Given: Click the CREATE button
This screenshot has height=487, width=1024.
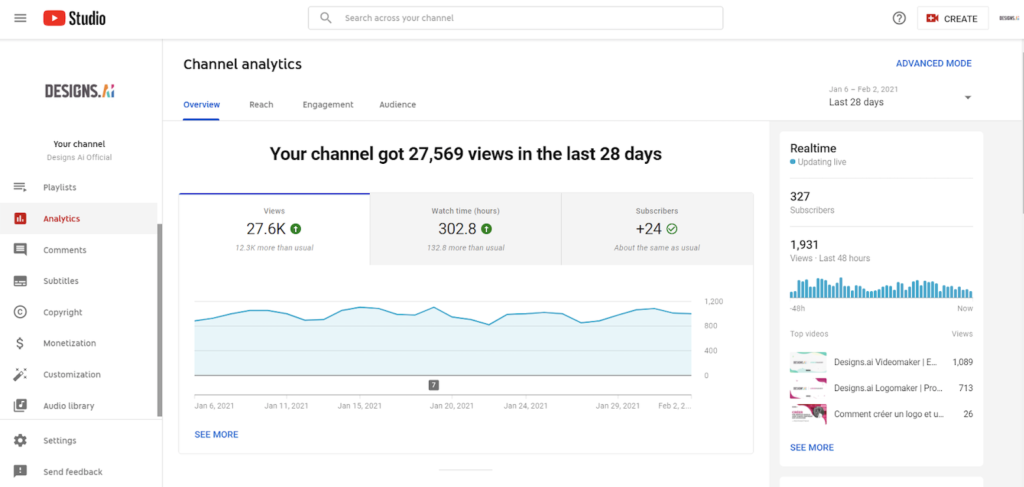Looking at the screenshot, I should pos(952,18).
